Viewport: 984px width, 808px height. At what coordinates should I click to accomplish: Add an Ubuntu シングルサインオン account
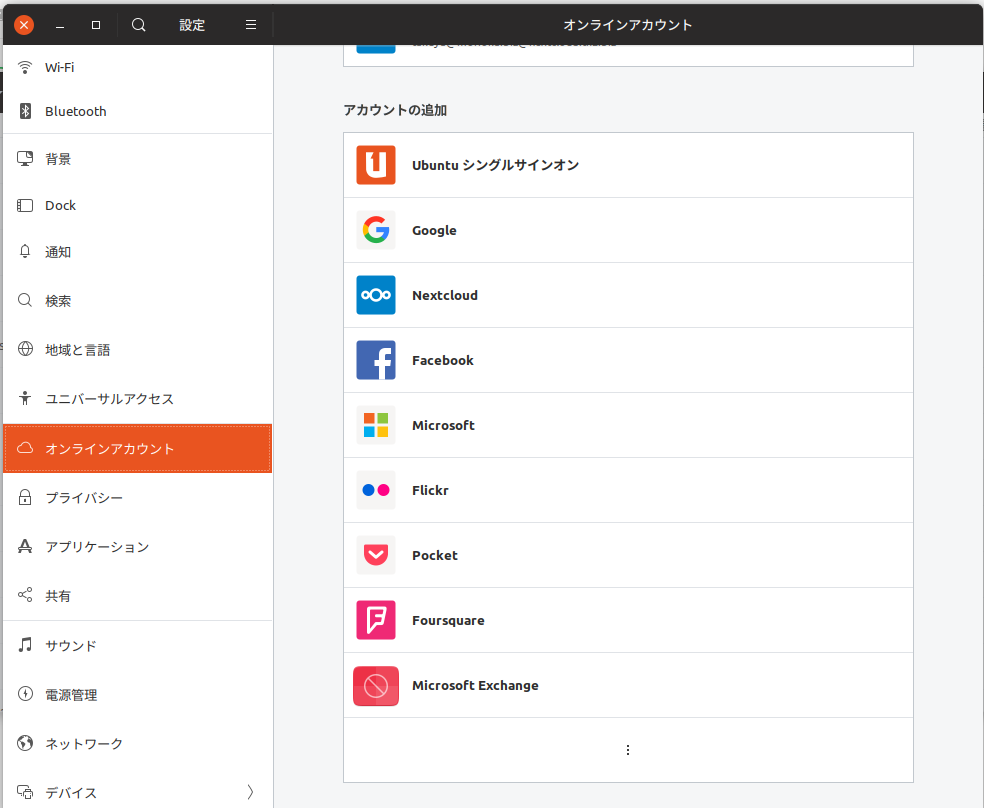[628, 165]
